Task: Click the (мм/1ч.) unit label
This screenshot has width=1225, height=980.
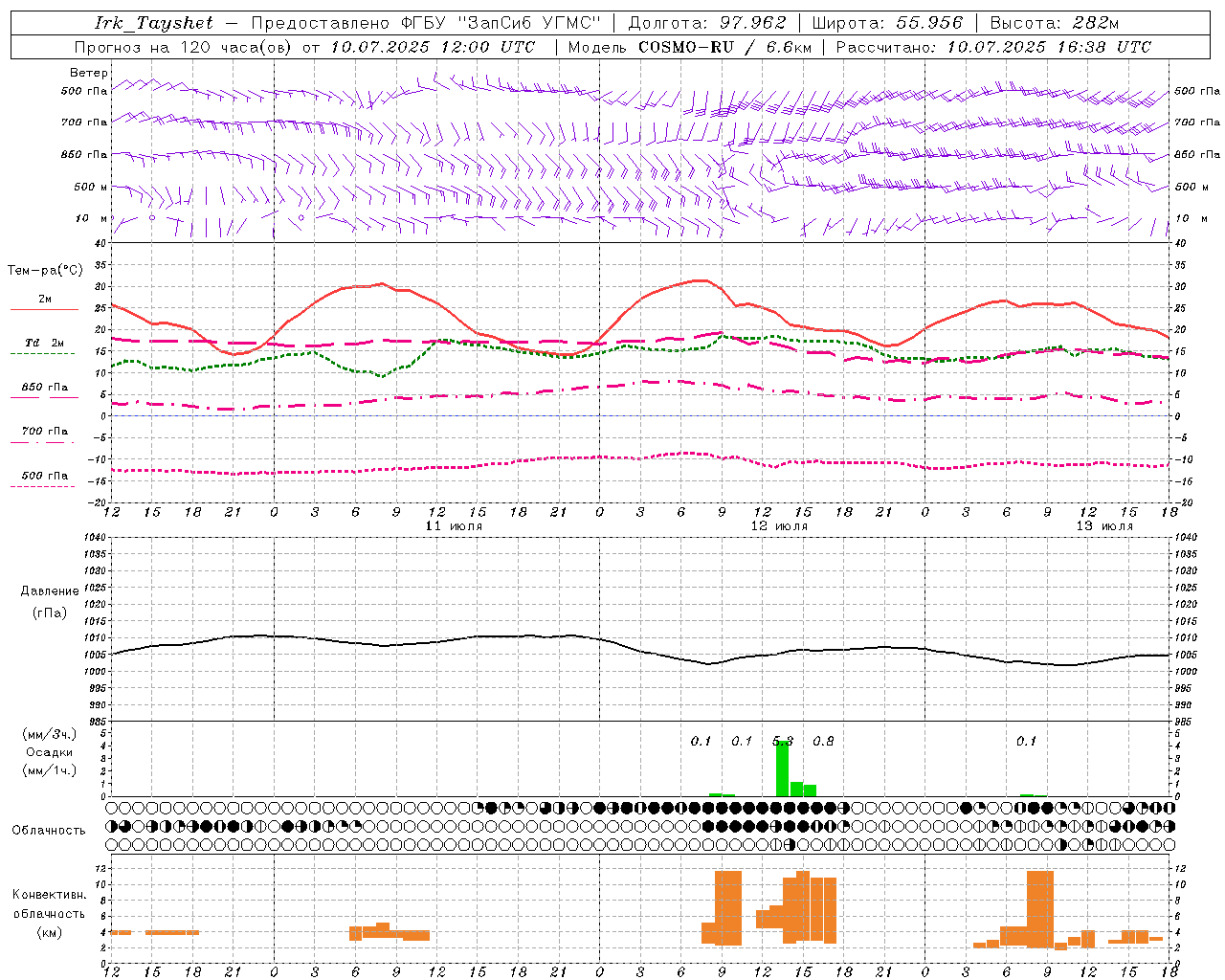Action: [49, 770]
